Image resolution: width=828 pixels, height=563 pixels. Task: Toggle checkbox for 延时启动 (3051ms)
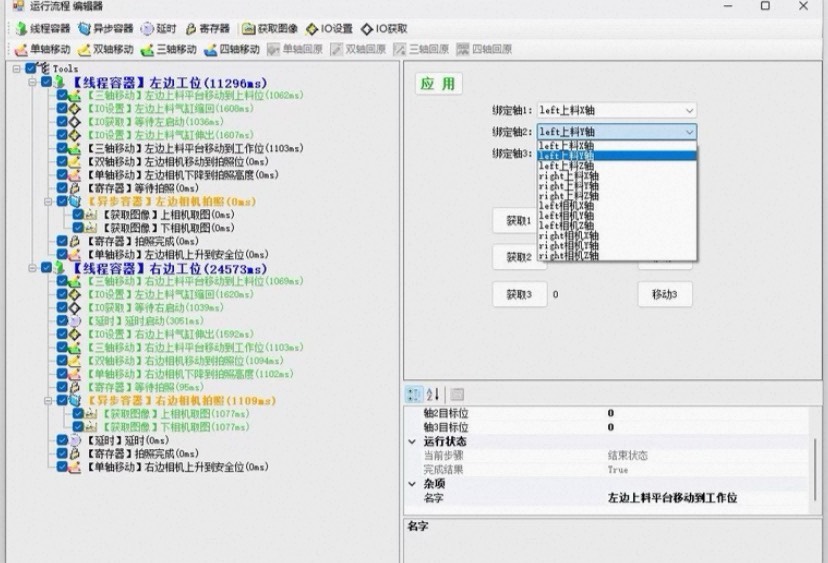tap(62, 321)
